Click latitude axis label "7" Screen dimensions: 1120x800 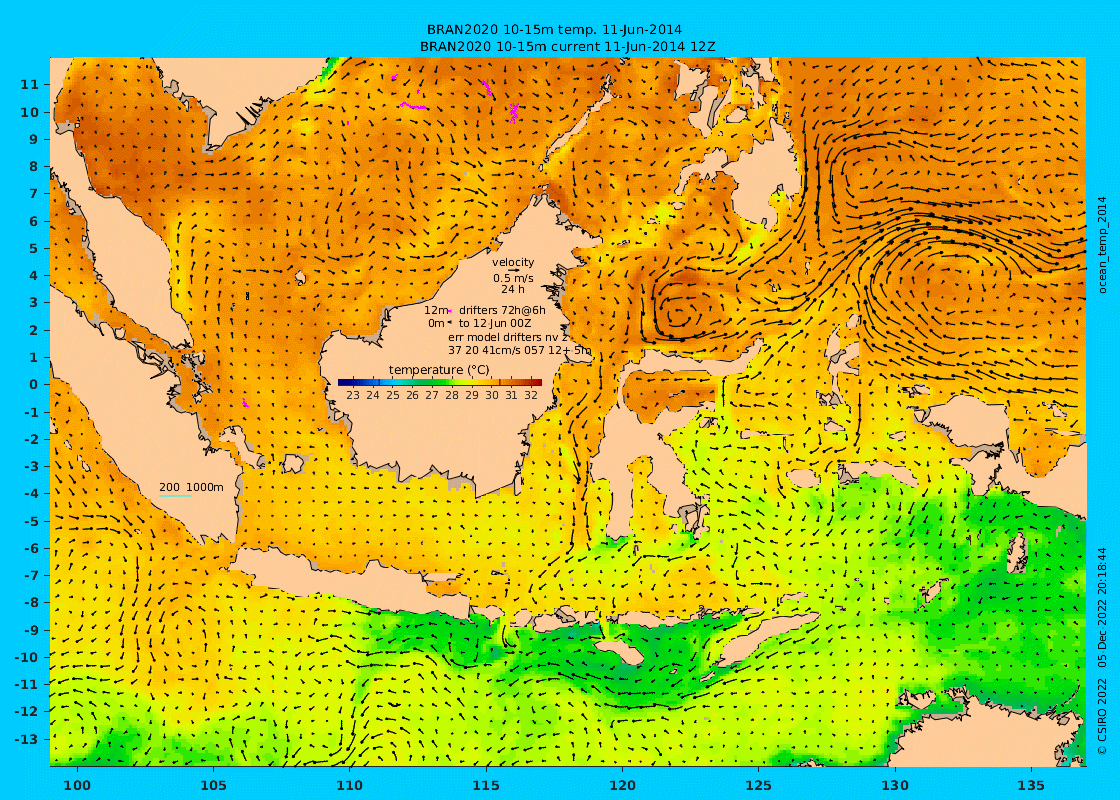coord(34,194)
